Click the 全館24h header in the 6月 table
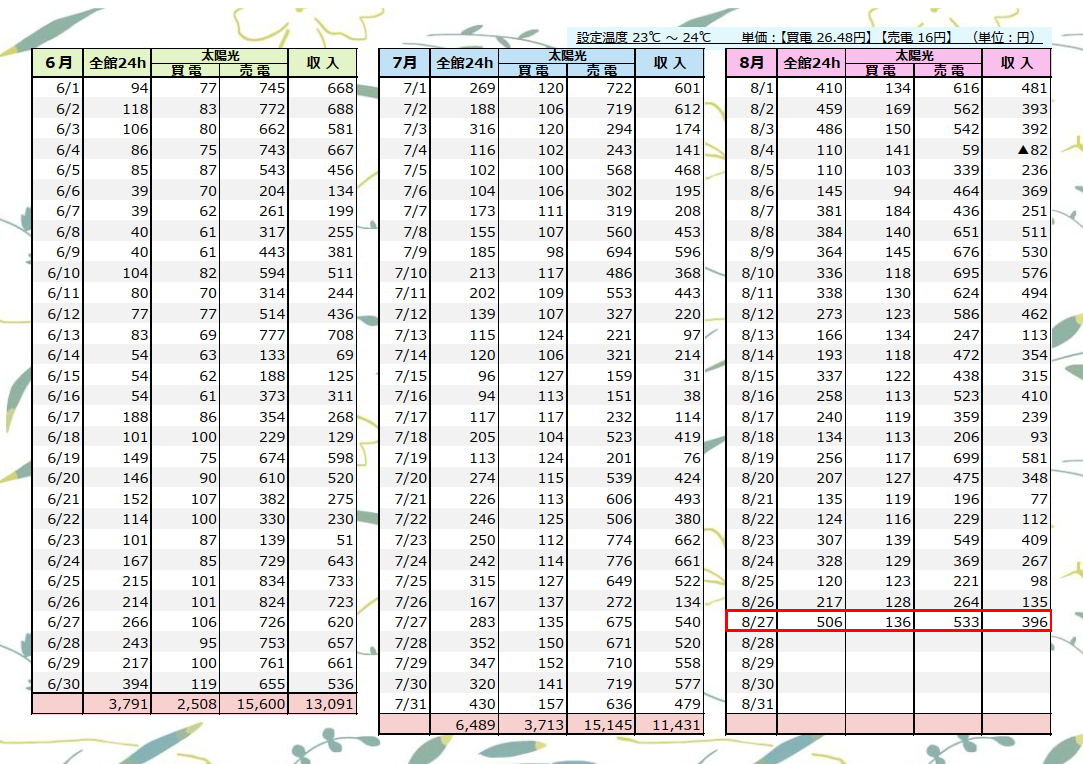Image resolution: width=1083 pixels, height=764 pixels. tap(117, 63)
